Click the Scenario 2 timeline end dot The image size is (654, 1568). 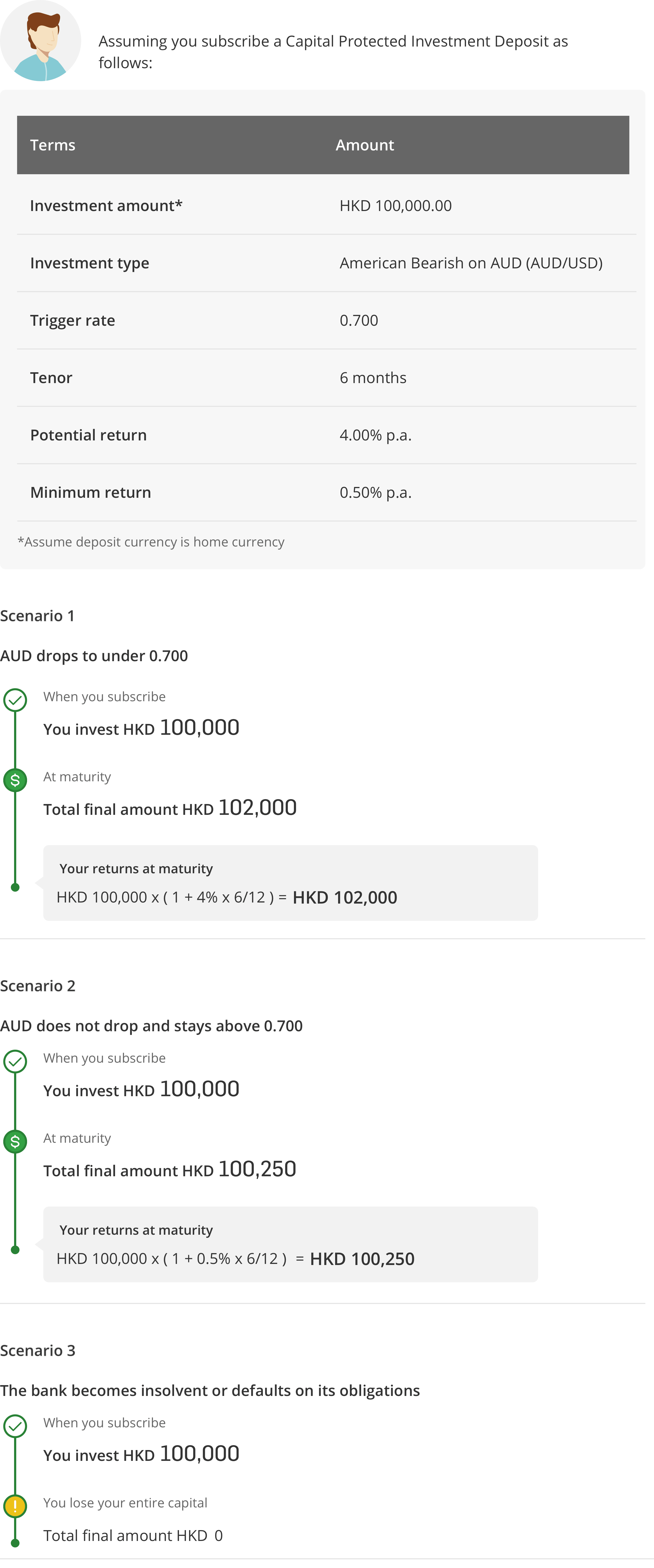click(15, 1250)
